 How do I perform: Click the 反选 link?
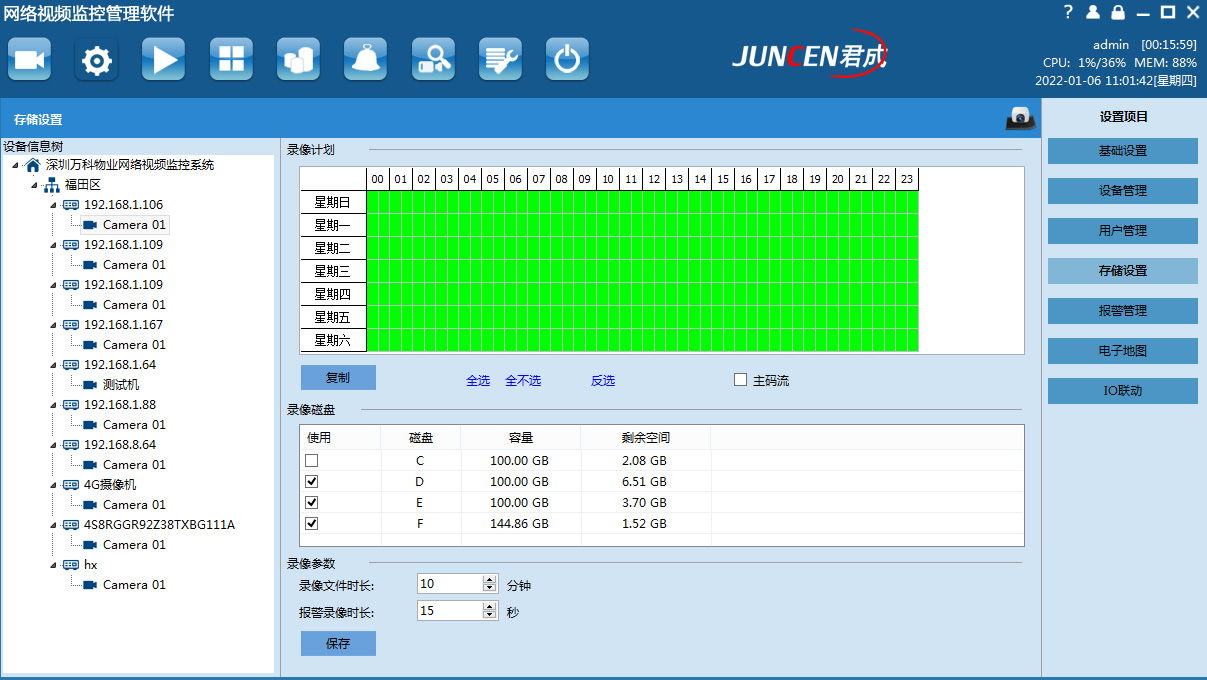click(603, 381)
